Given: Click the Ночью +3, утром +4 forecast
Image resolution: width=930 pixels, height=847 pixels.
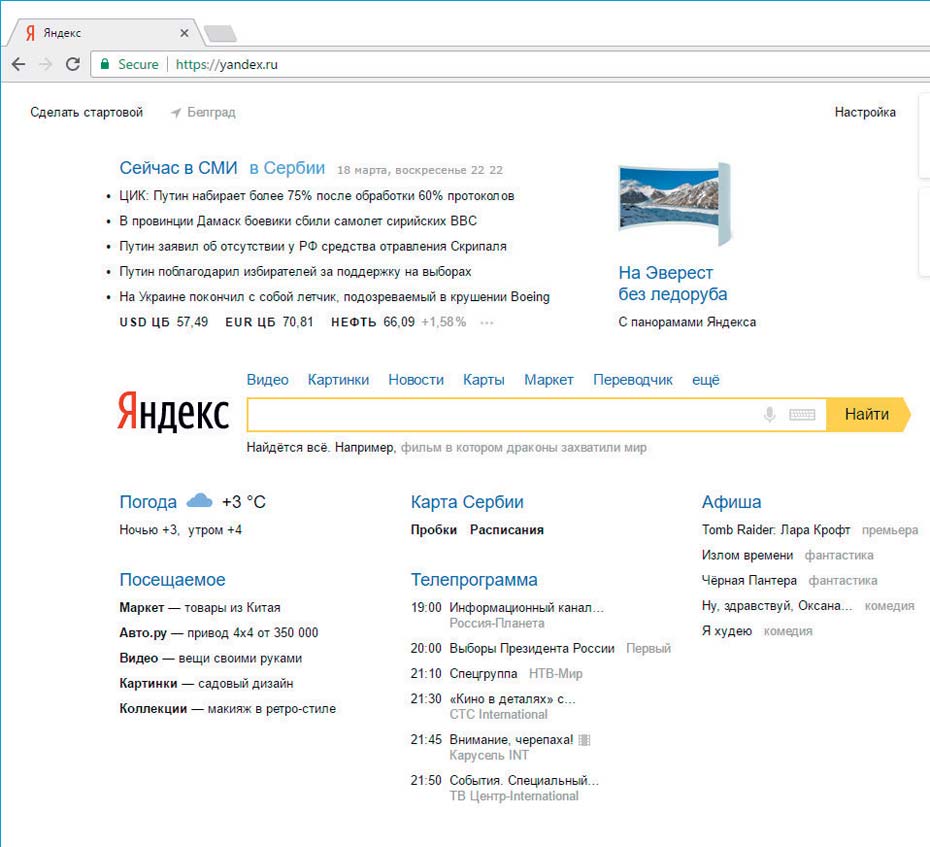Looking at the screenshot, I should pos(180,530).
